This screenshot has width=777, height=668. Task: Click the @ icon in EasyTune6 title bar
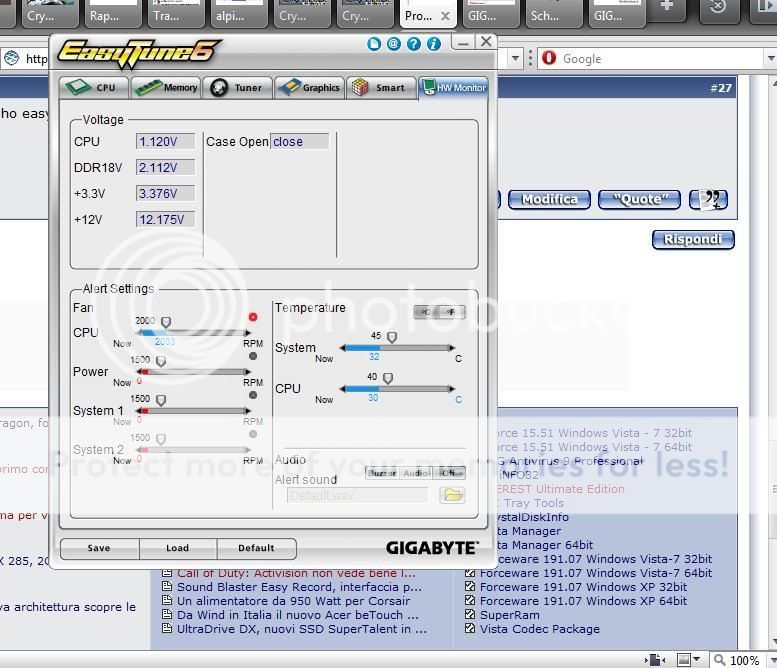(x=393, y=44)
